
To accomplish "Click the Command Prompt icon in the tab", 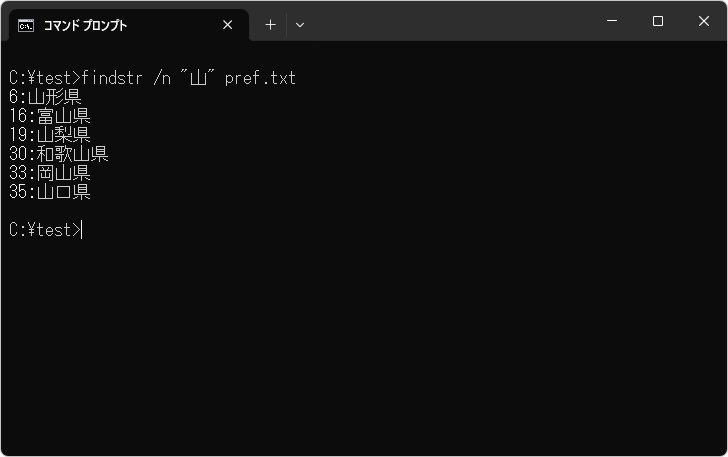I will pos(26,25).
